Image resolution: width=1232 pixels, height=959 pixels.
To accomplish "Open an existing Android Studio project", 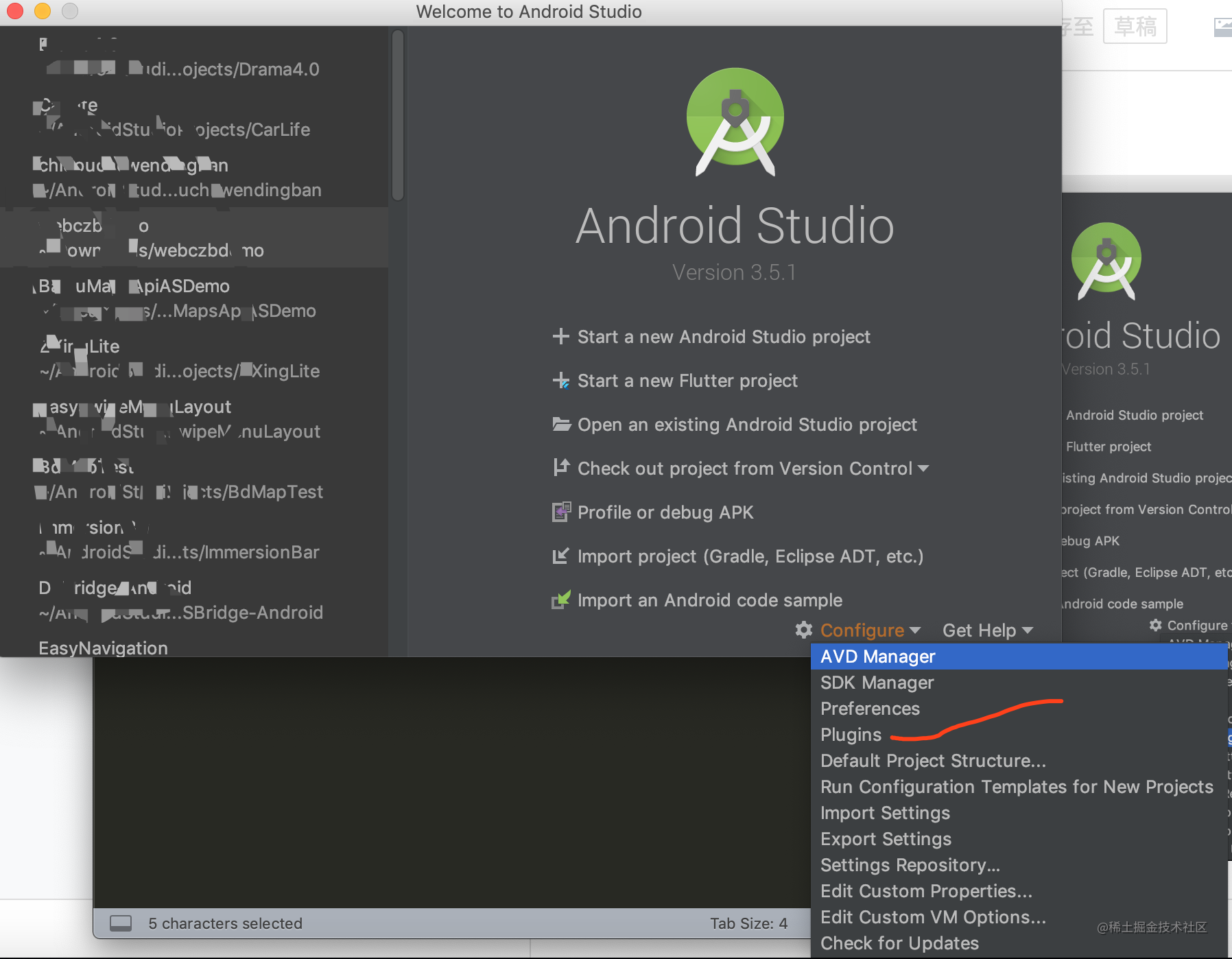I will [747, 425].
